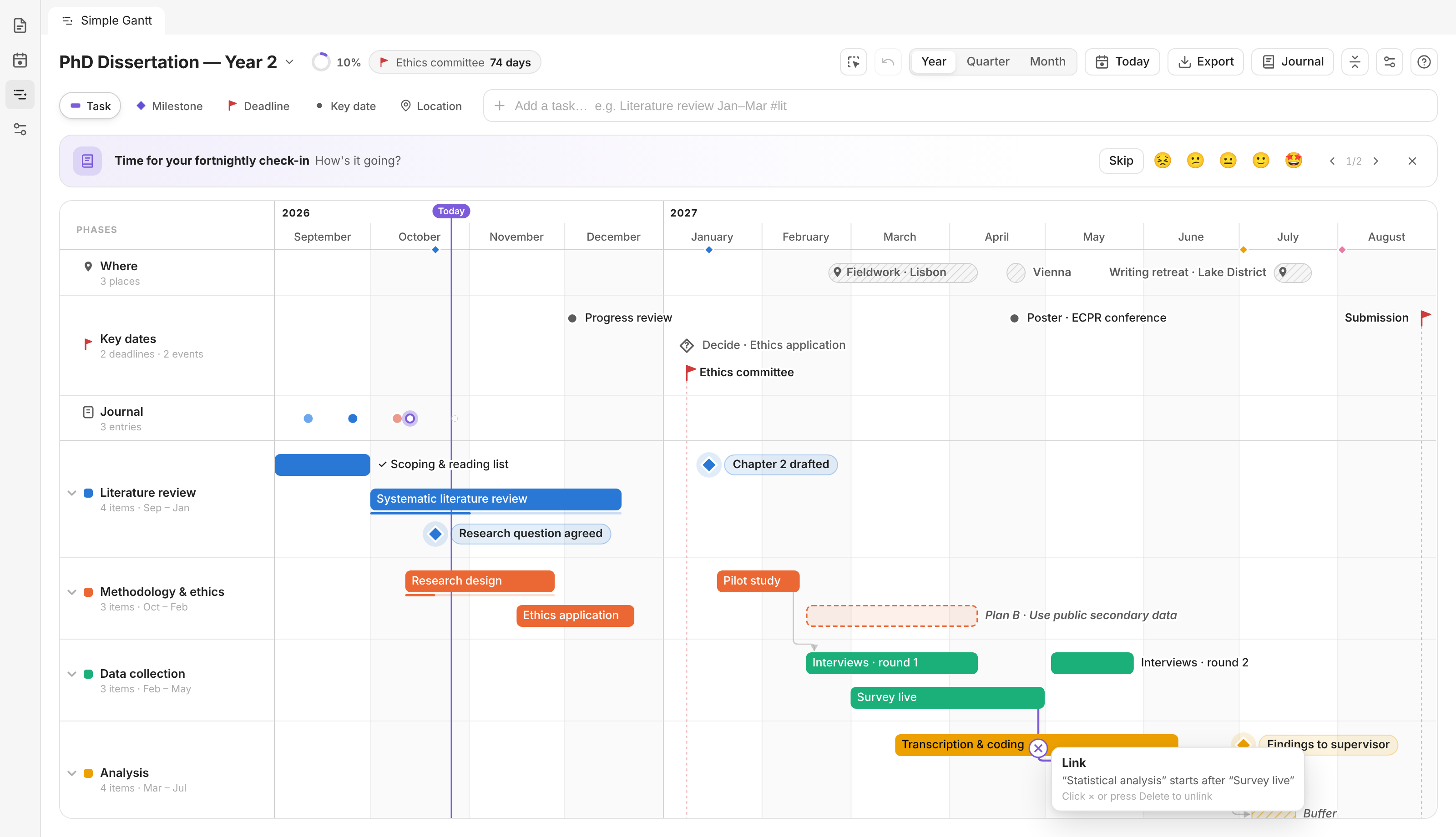
Task: Click the collapse rows icon in toolbar
Action: pyautogui.click(x=1355, y=61)
